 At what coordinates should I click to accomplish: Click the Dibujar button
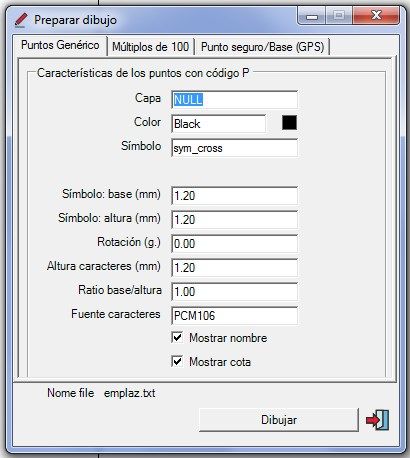click(x=279, y=420)
